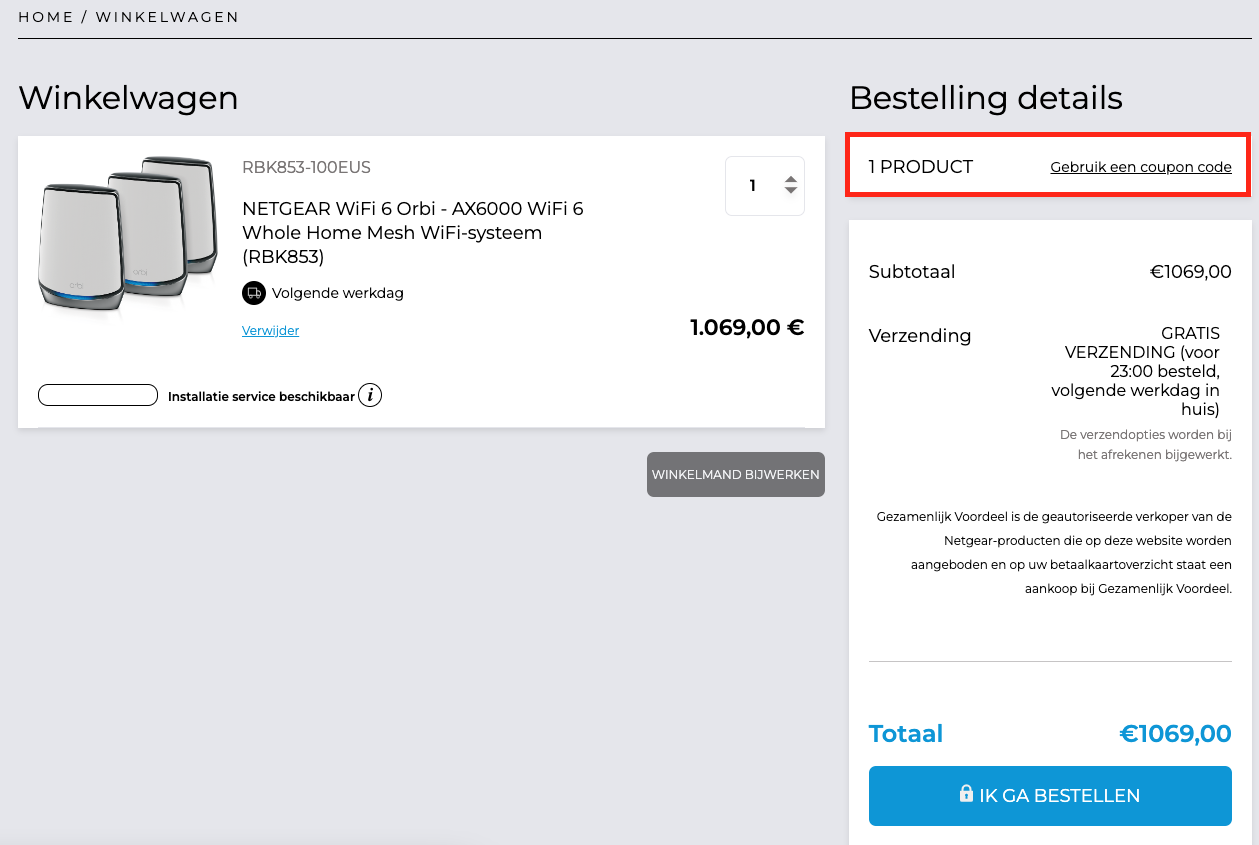This screenshot has width=1259, height=845.
Task: Click the Volgende werkdag delivery text
Action: (338, 293)
